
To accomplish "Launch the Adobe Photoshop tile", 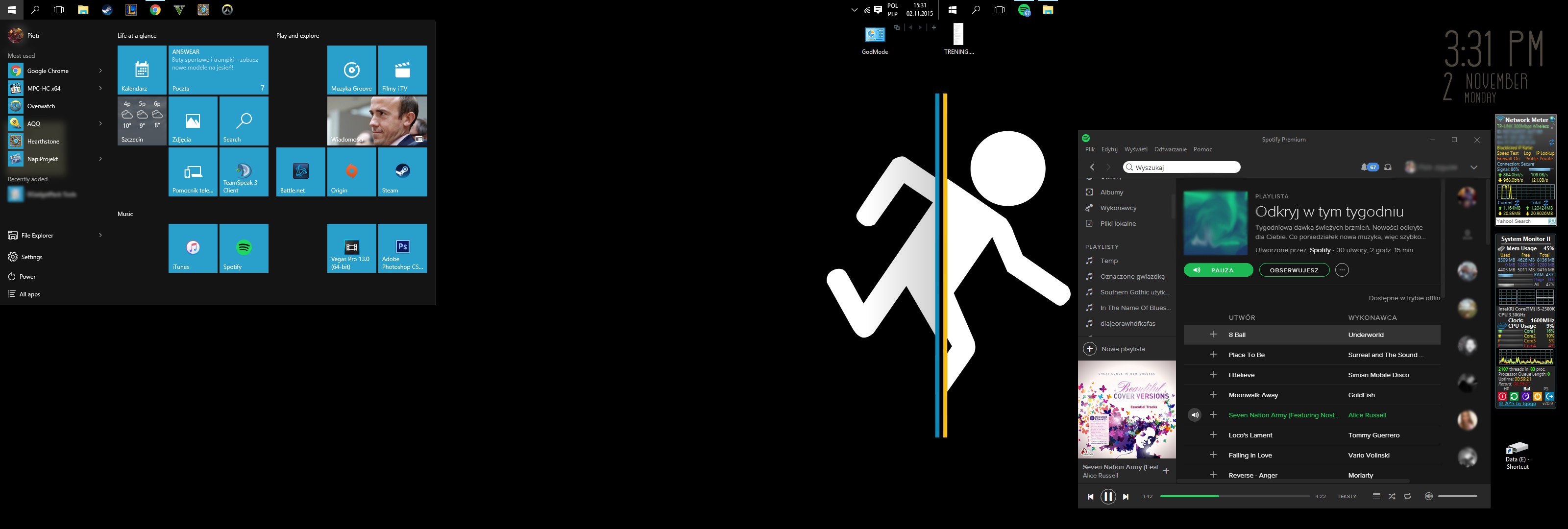I will (402, 248).
